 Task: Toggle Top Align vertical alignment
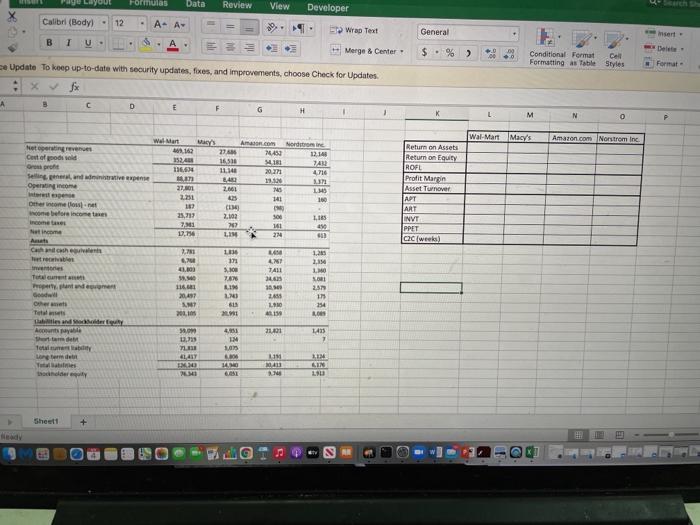click(211, 26)
